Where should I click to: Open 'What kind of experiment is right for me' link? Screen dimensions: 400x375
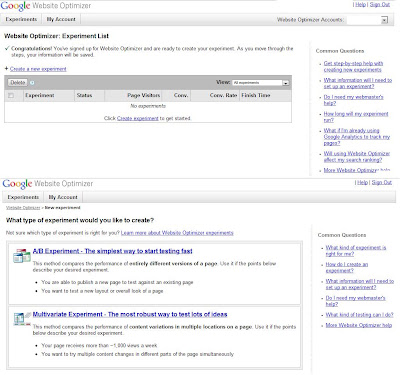pyautogui.click(x=356, y=251)
